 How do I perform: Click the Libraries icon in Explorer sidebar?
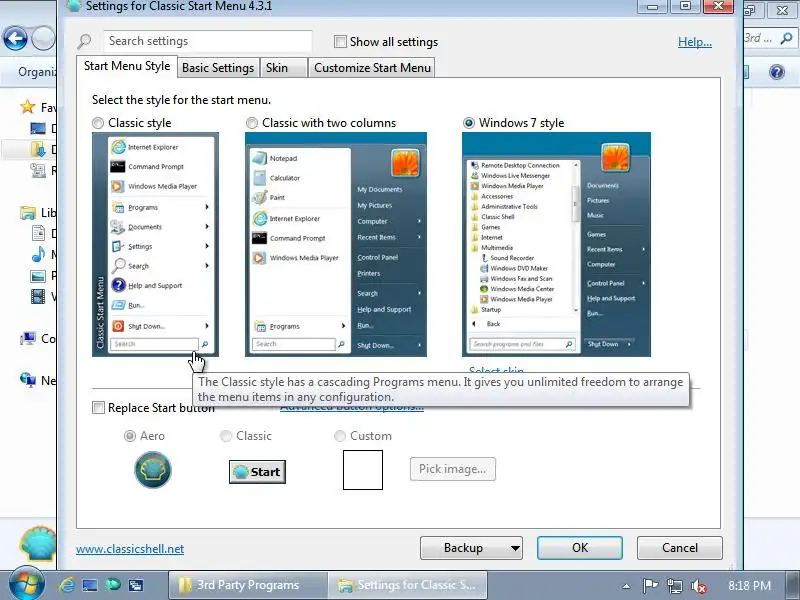pos(28,212)
